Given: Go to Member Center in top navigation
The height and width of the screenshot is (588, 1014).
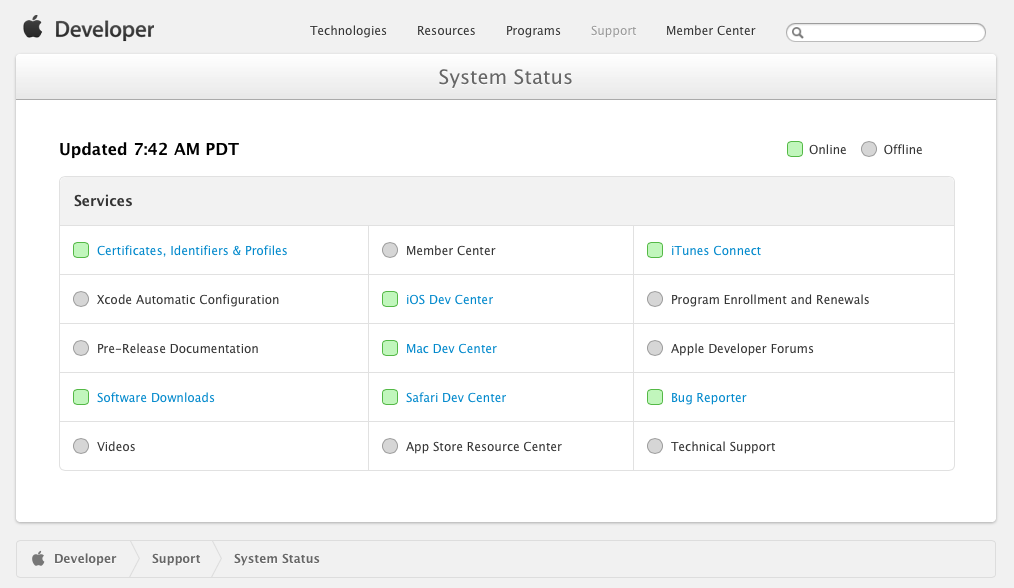Looking at the screenshot, I should coord(711,30).
